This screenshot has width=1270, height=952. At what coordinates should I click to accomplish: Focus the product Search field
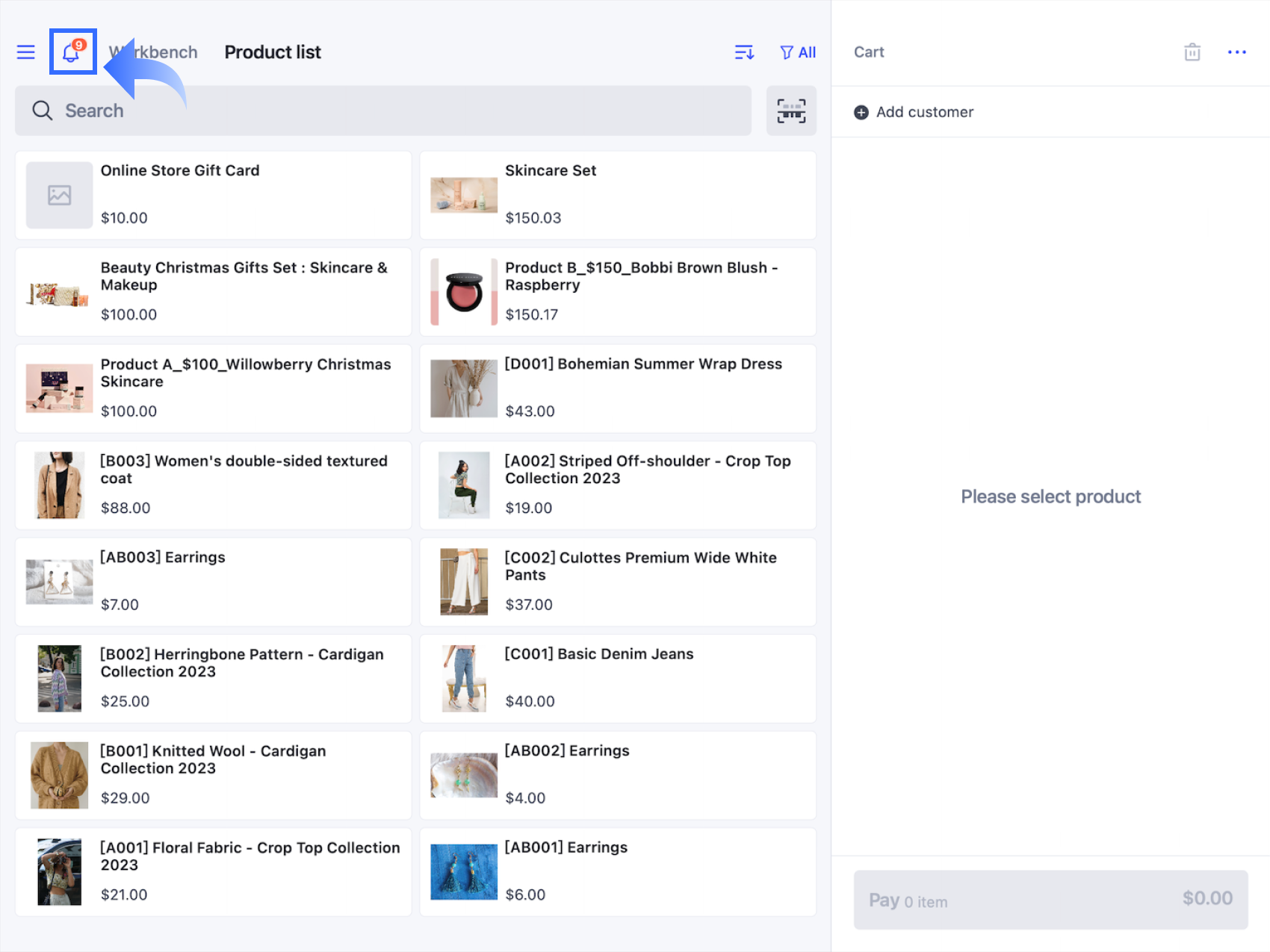pos(383,111)
